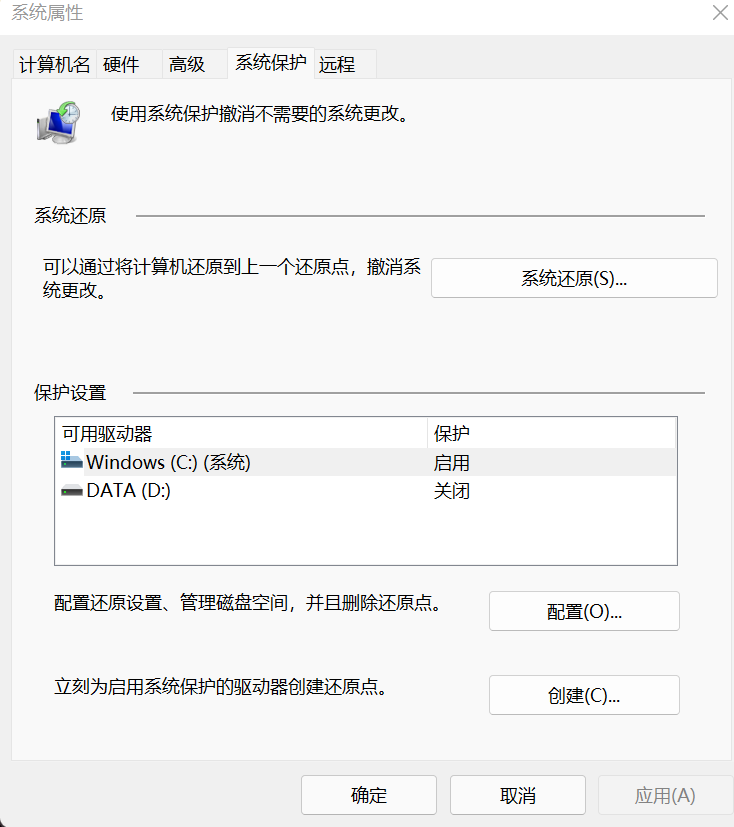Click the Windows (C:) drive icon

71,461
